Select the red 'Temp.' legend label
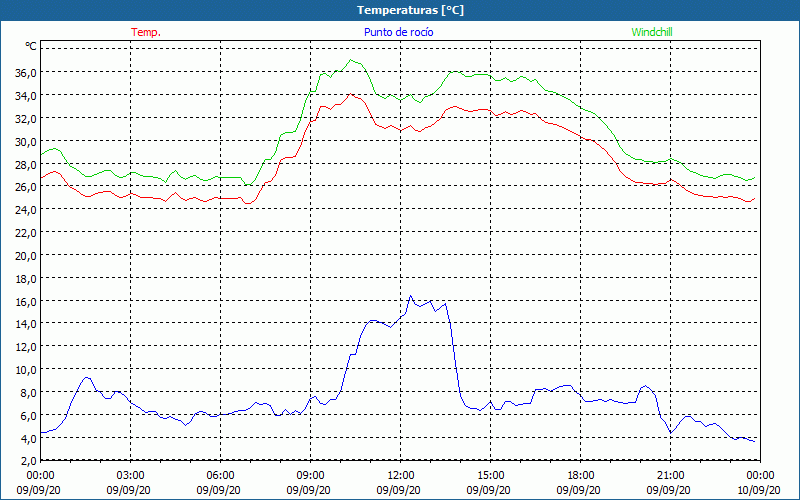Screen dimensions: 800x500 pyautogui.click(x=146, y=32)
